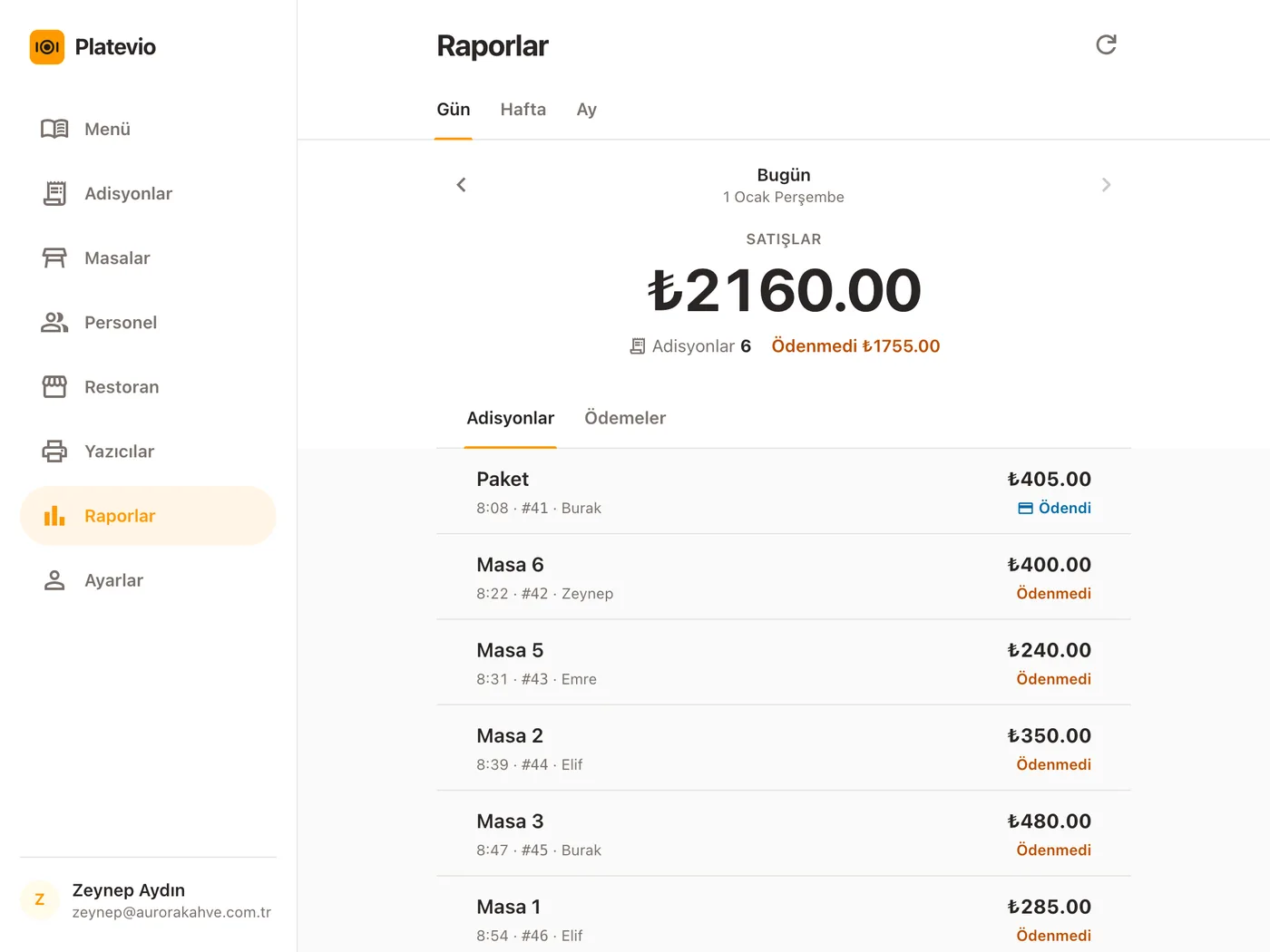The width and height of the screenshot is (1270, 952).
Task: Navigate to Masalar in the sidebar
Action: pos(148,257)
